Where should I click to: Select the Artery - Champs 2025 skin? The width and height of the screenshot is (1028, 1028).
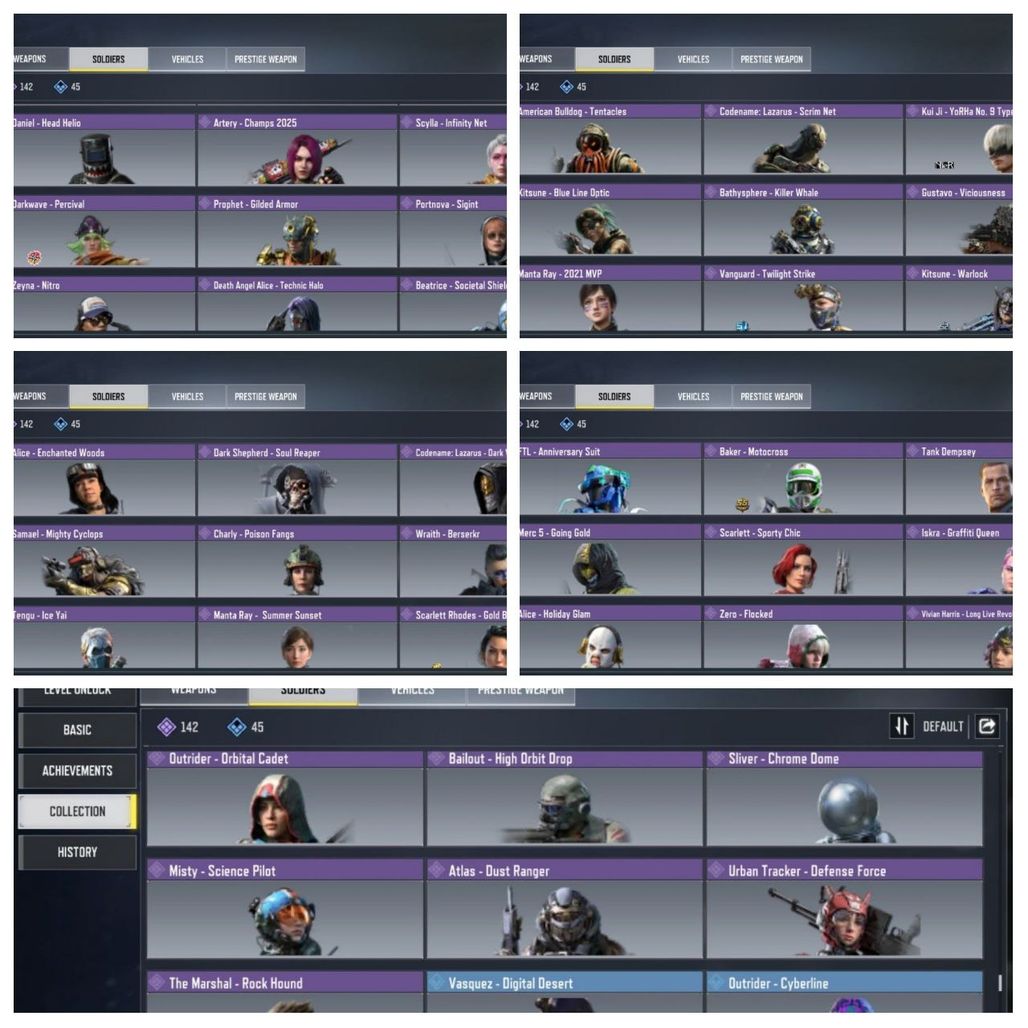point(297,150)
